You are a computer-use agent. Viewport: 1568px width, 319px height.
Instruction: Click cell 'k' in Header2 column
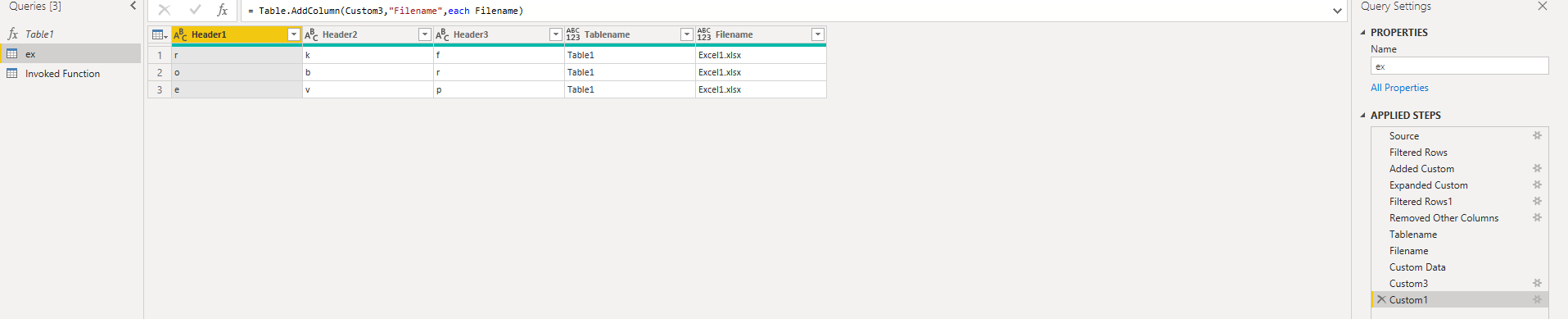pos(368,55)
